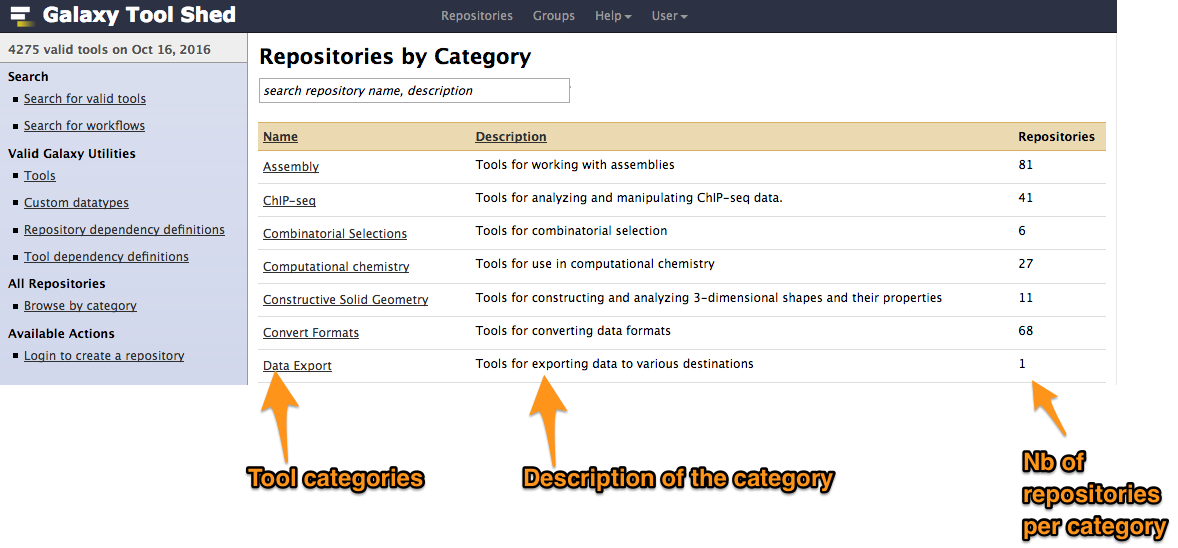Click the 3-dimensional shapes description text
Image resolution: width=1178 pixels, height=548 pixels.
708,298
